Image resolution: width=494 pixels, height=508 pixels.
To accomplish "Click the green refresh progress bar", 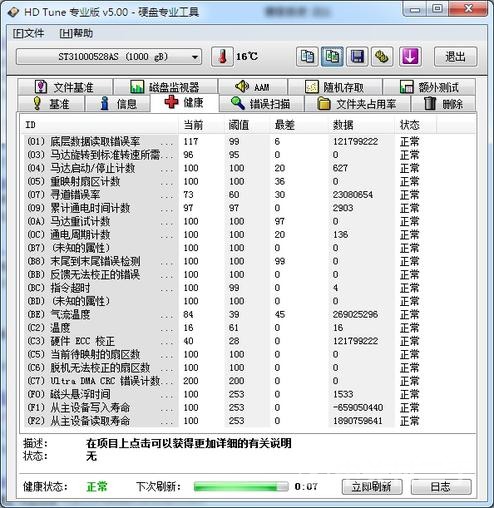I will [x=241, y=487].
